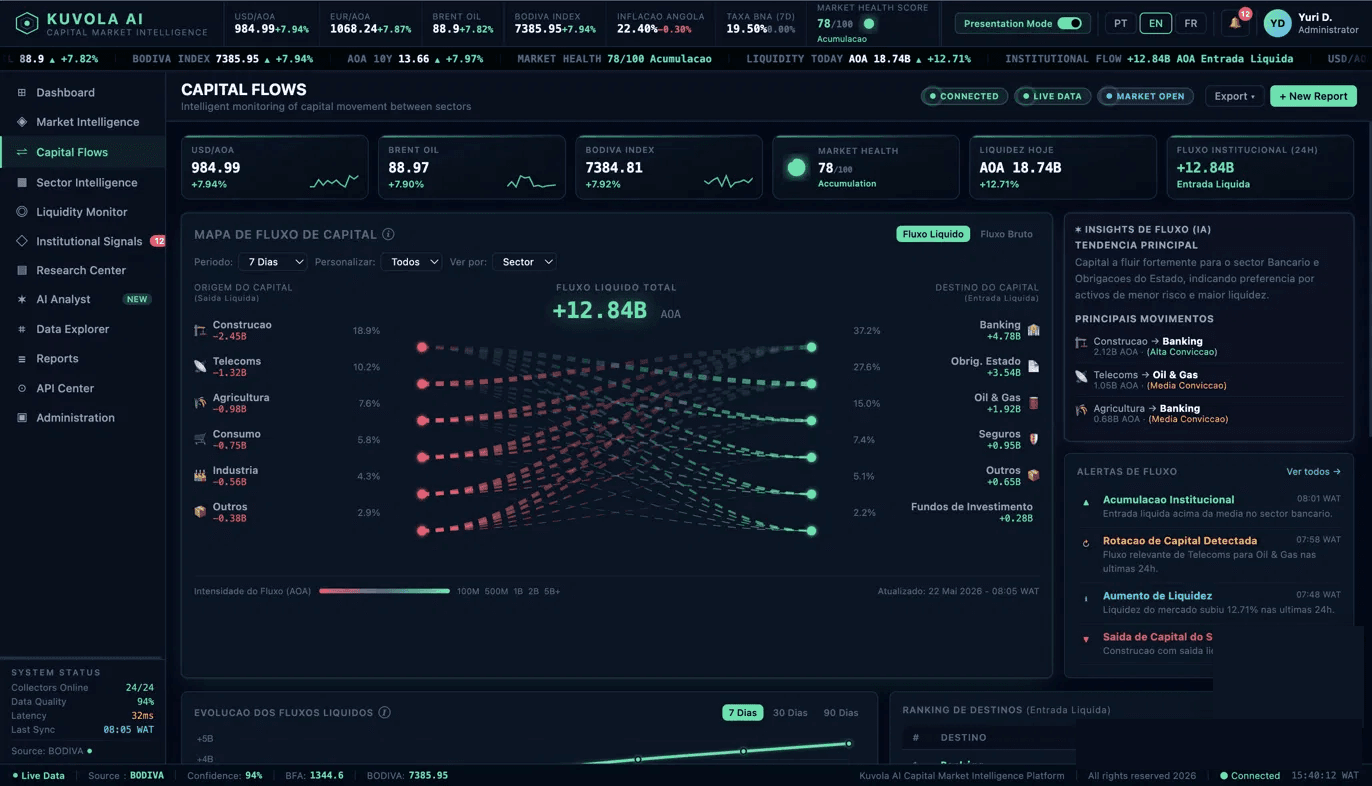Click the Construcao crane icon in origin list
Image resolution: width=1372 pixels, height=786 pixels.
200,330
